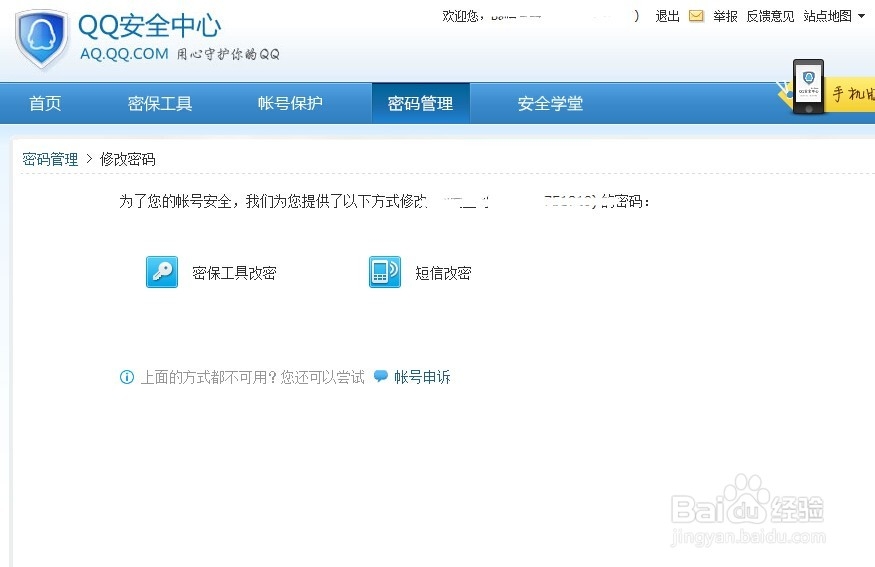Click the phone icon for 短信改密

384,272
